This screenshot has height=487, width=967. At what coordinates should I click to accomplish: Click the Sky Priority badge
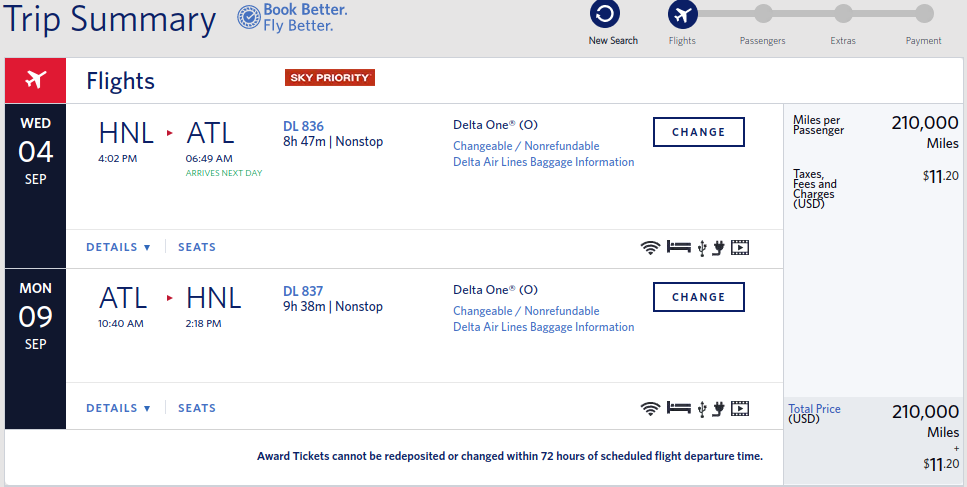tap(330, 77)
